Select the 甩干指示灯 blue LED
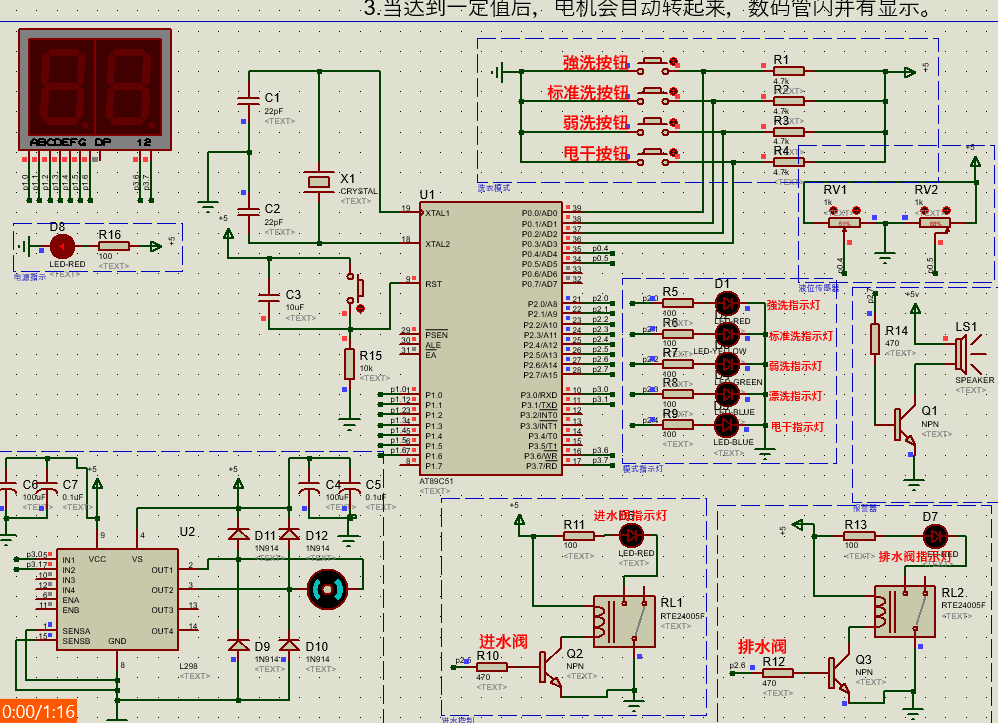Screen dimensions: 998x723 point(727,425)
